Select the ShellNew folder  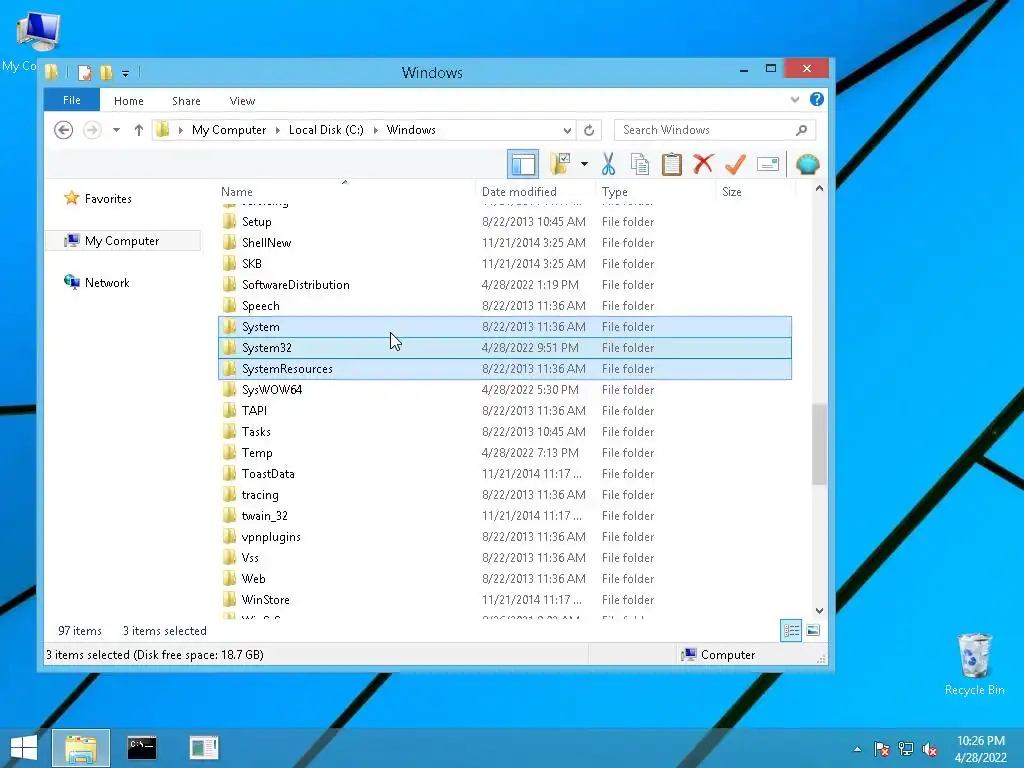(504, 243)
